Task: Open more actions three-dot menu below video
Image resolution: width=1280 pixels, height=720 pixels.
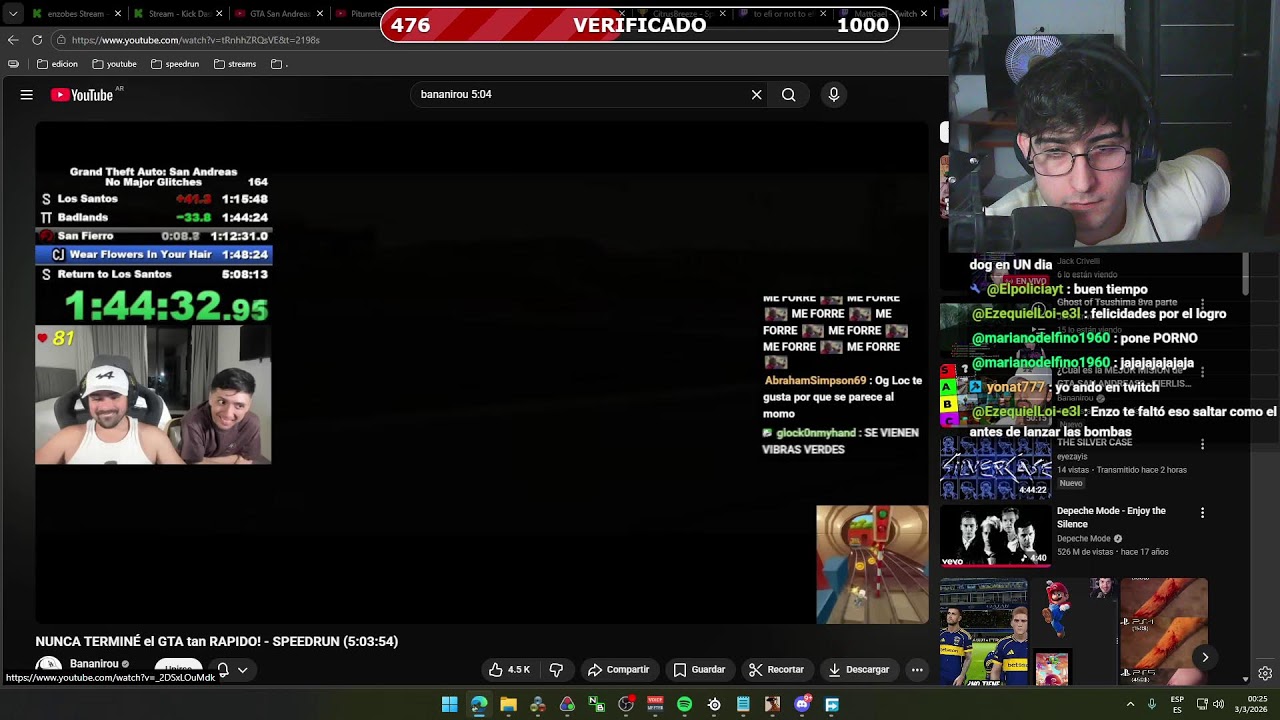Action: coord(917,670)
